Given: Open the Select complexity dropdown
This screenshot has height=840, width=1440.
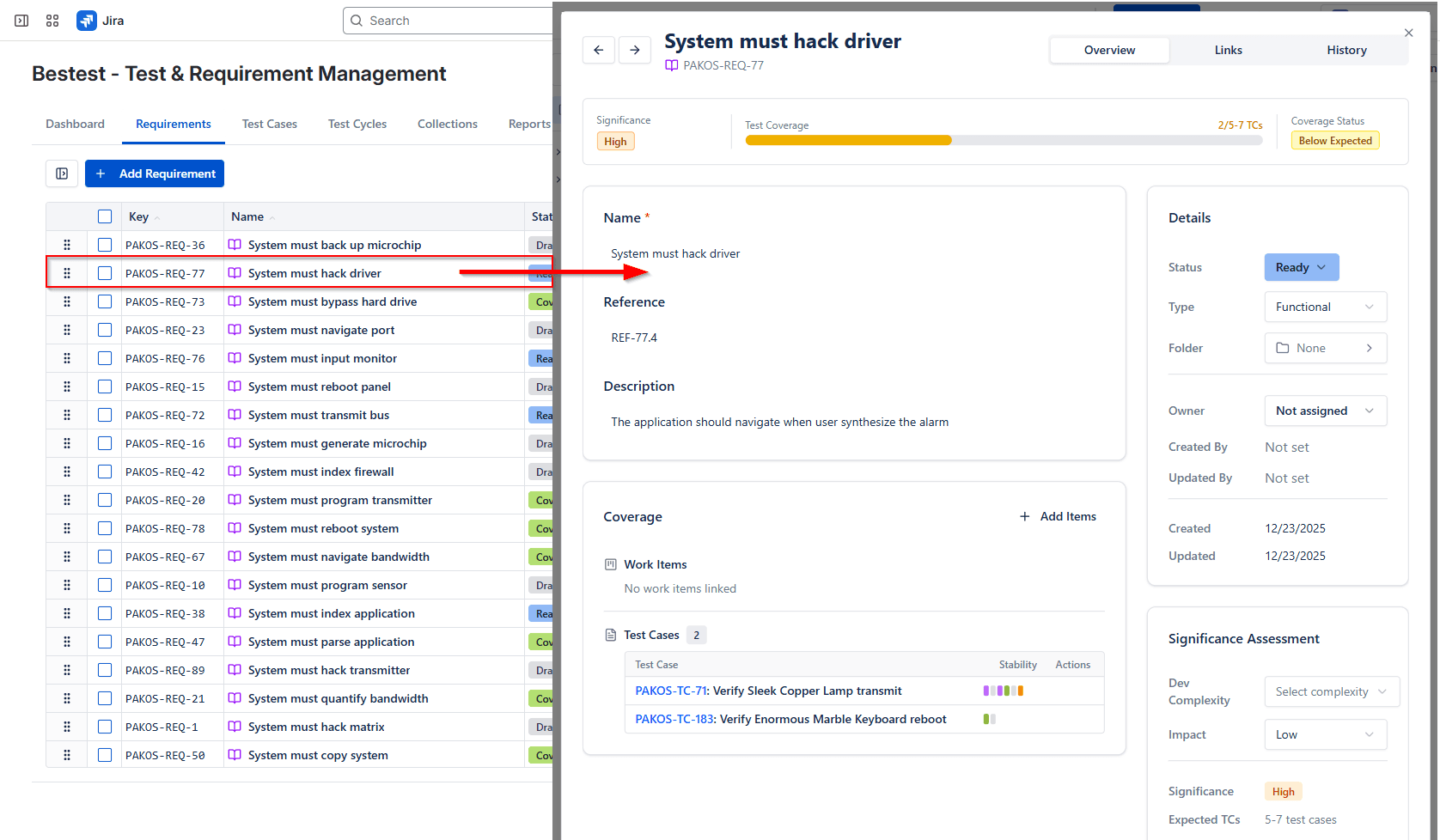Looking at the screenshot, I should (1331, 691).
